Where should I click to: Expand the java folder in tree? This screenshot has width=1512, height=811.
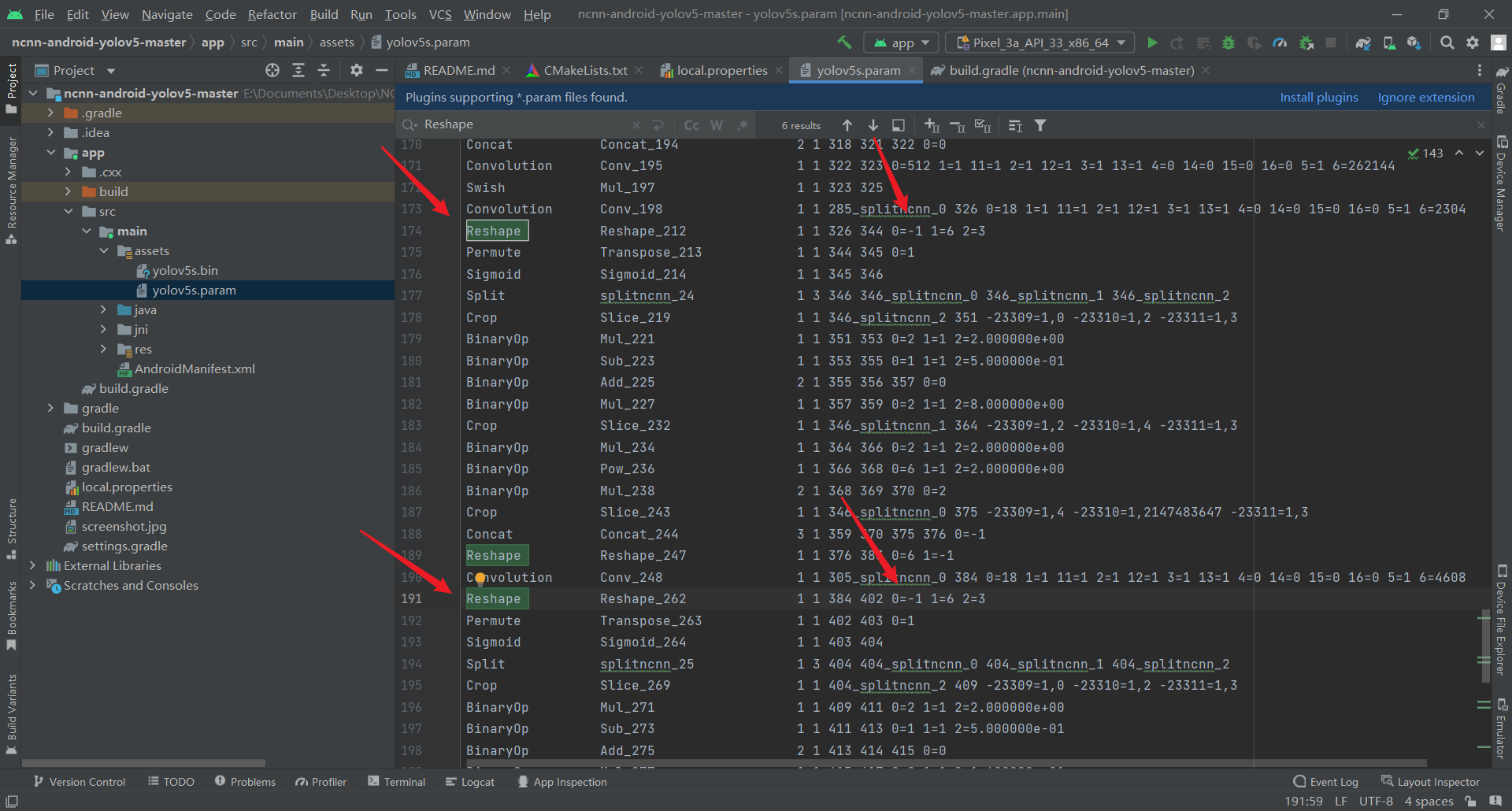[103, 310]
